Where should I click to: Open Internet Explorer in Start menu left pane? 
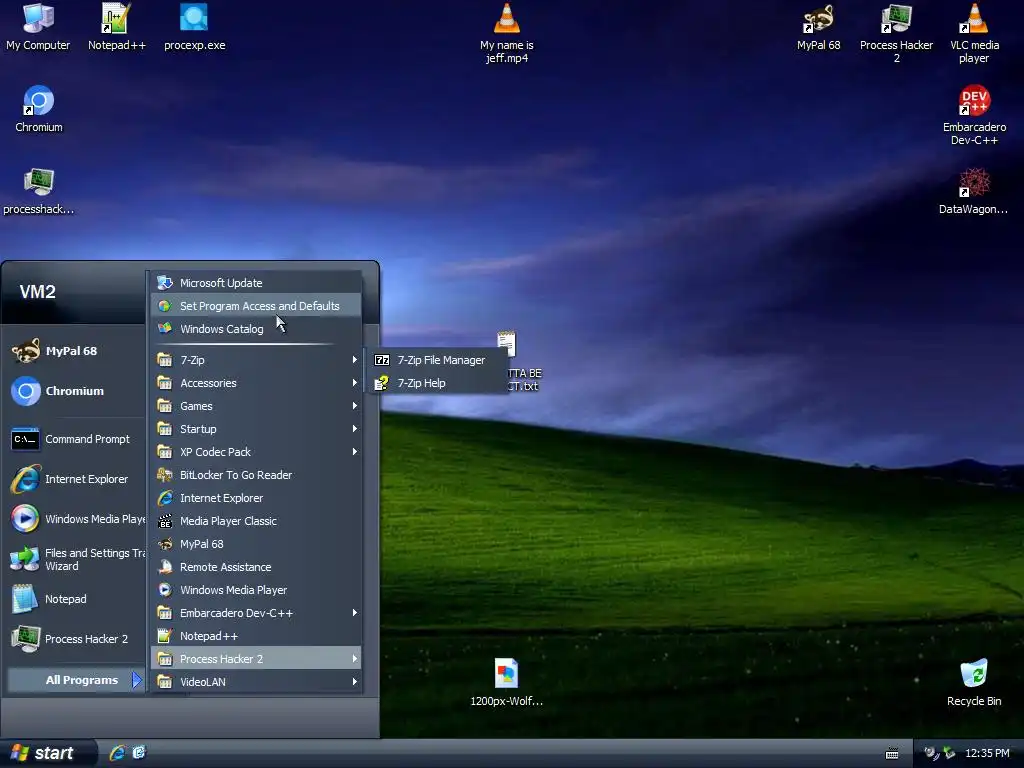point(73,479)
